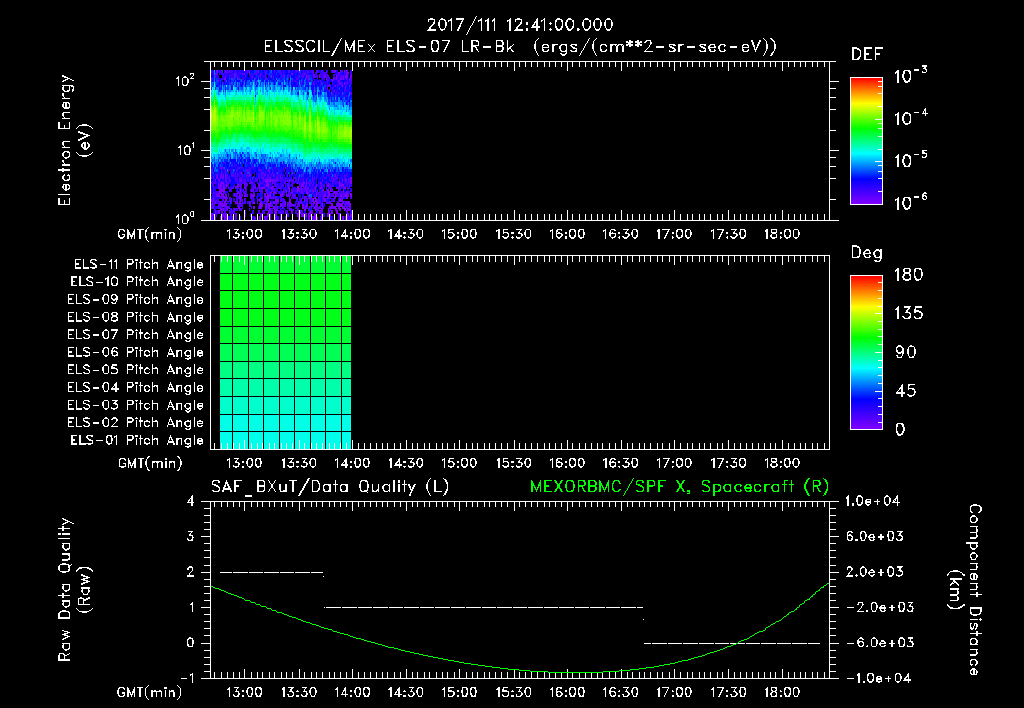Click the timestamp title 2017/111 12:41:00.000

(x=520, y=25)
